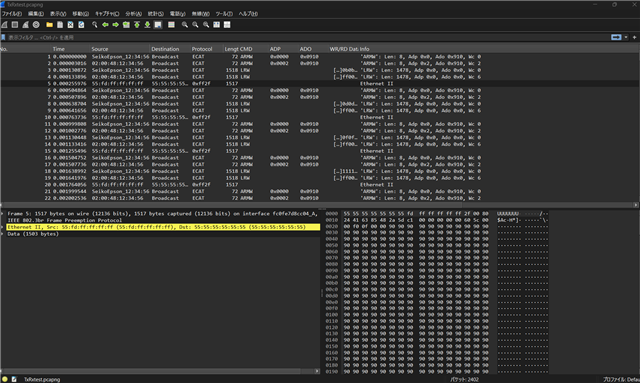Screen dimensions: 640x383
Task: Close this capture file
Action: pyautogui.click(x=71, y=25)
